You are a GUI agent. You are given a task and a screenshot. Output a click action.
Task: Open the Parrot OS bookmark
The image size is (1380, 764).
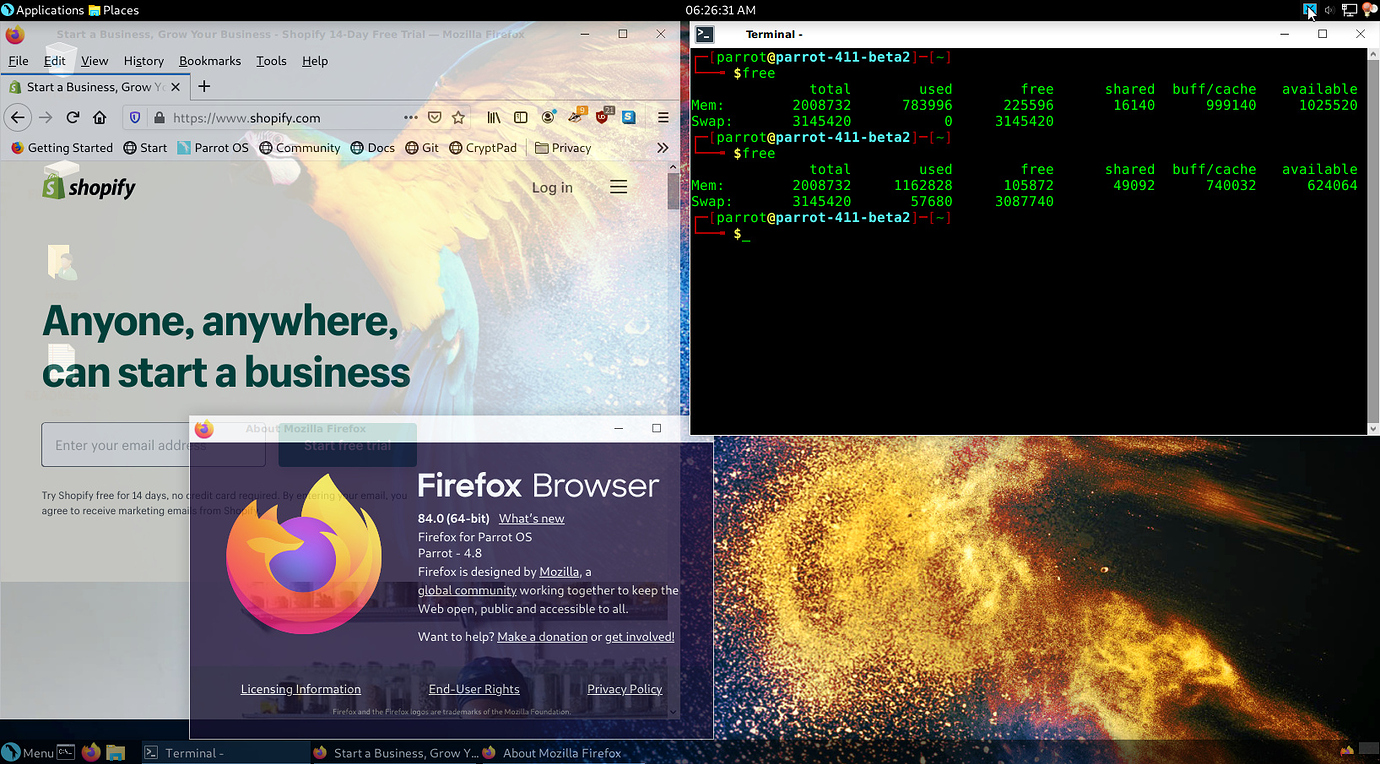(213, 147)
